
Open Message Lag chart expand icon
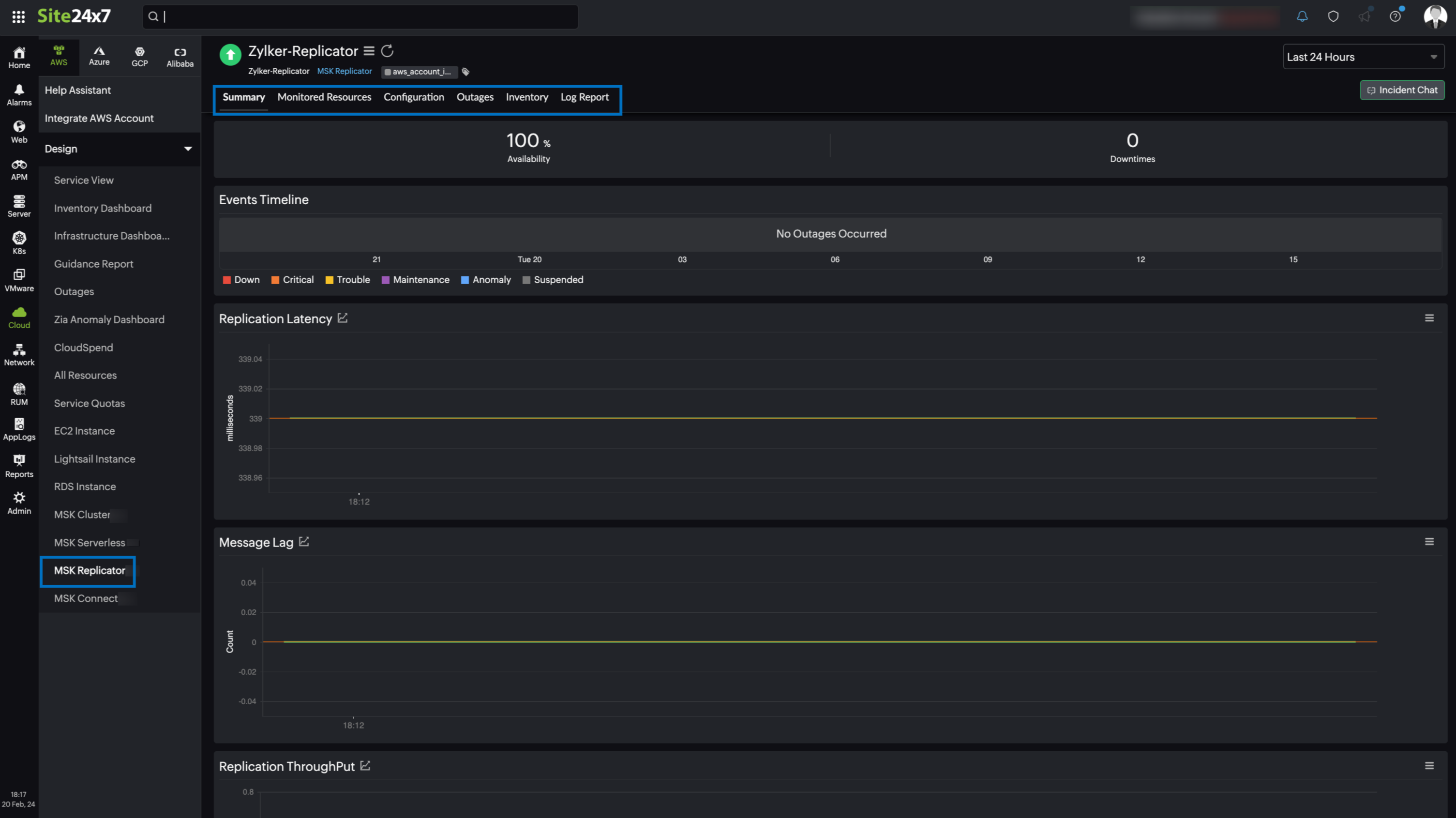[304, 542]
